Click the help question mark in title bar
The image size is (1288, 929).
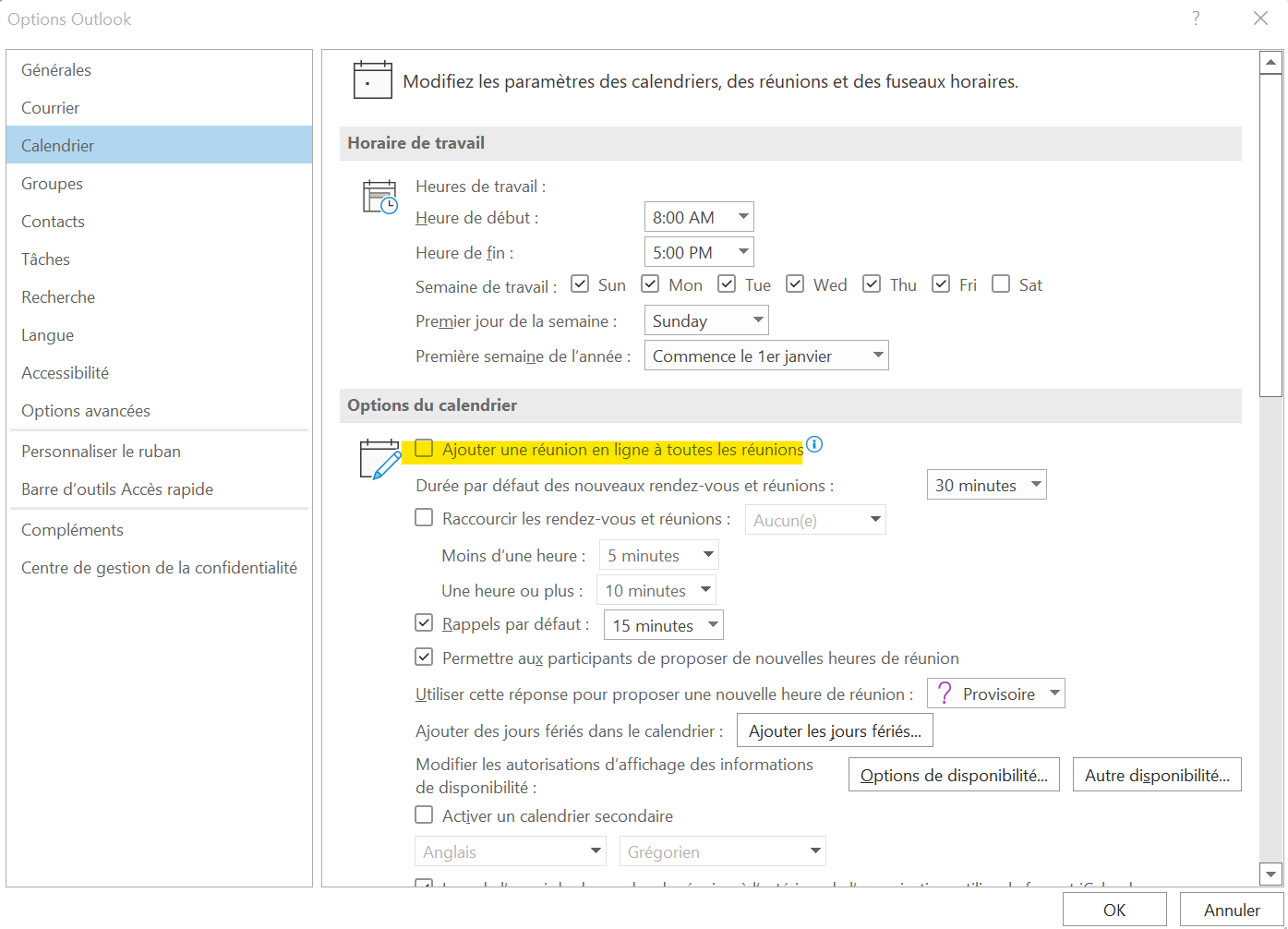[1196, 18]
